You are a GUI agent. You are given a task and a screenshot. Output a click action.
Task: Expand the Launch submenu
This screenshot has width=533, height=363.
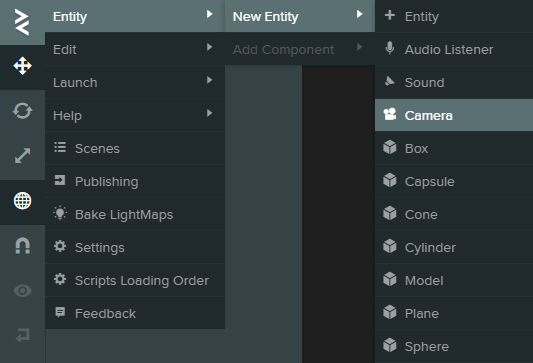[x=135, y=82]
